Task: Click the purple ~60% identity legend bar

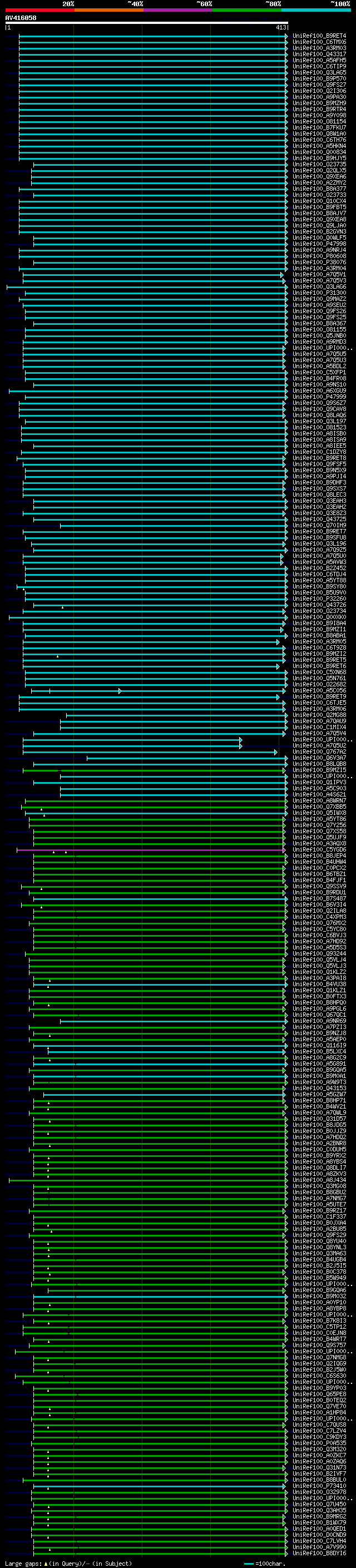Action: coord(177,10)
